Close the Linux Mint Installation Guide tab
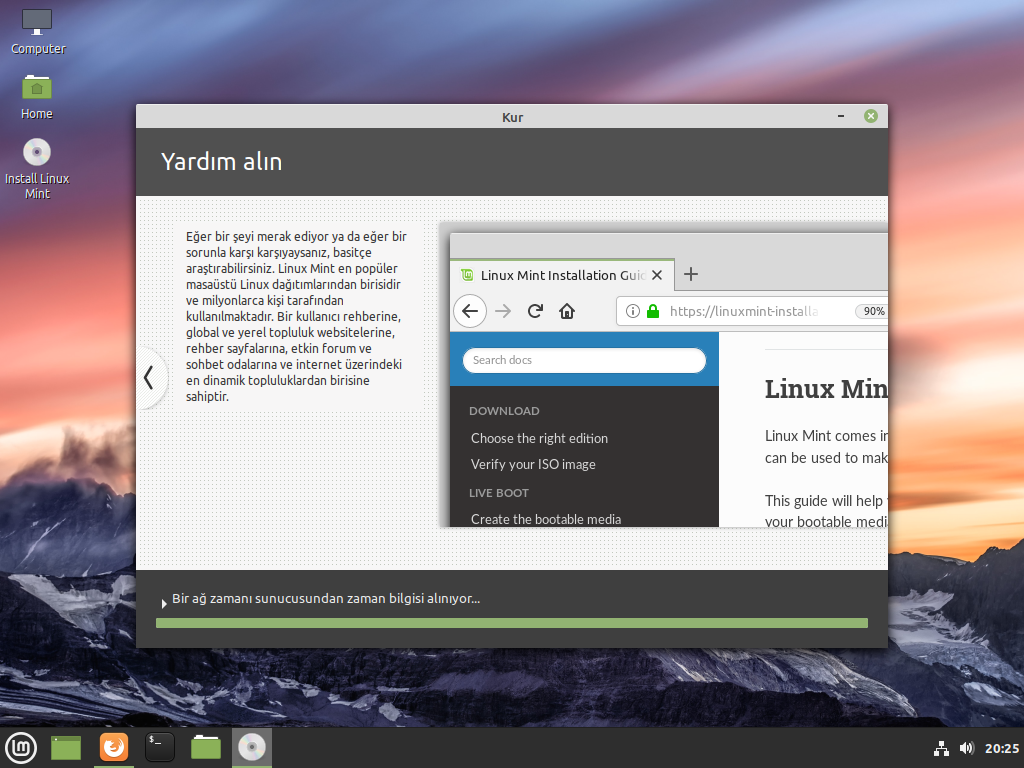Image resolution: width=1024 pixels, height=768 pixels. coord(657,275)
